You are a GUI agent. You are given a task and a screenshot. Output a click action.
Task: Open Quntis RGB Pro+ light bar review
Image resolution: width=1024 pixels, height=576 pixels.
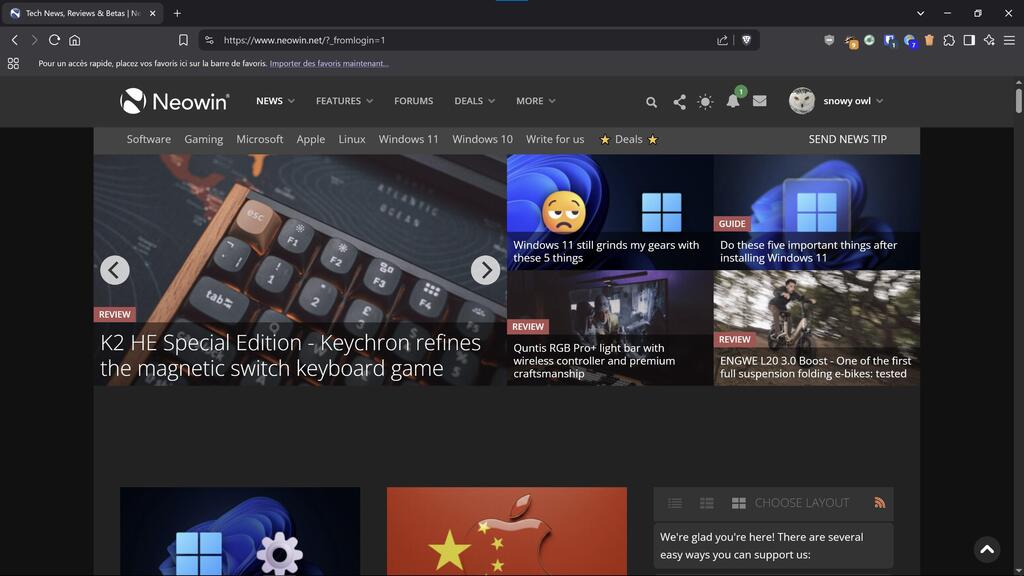click(594, 360)
